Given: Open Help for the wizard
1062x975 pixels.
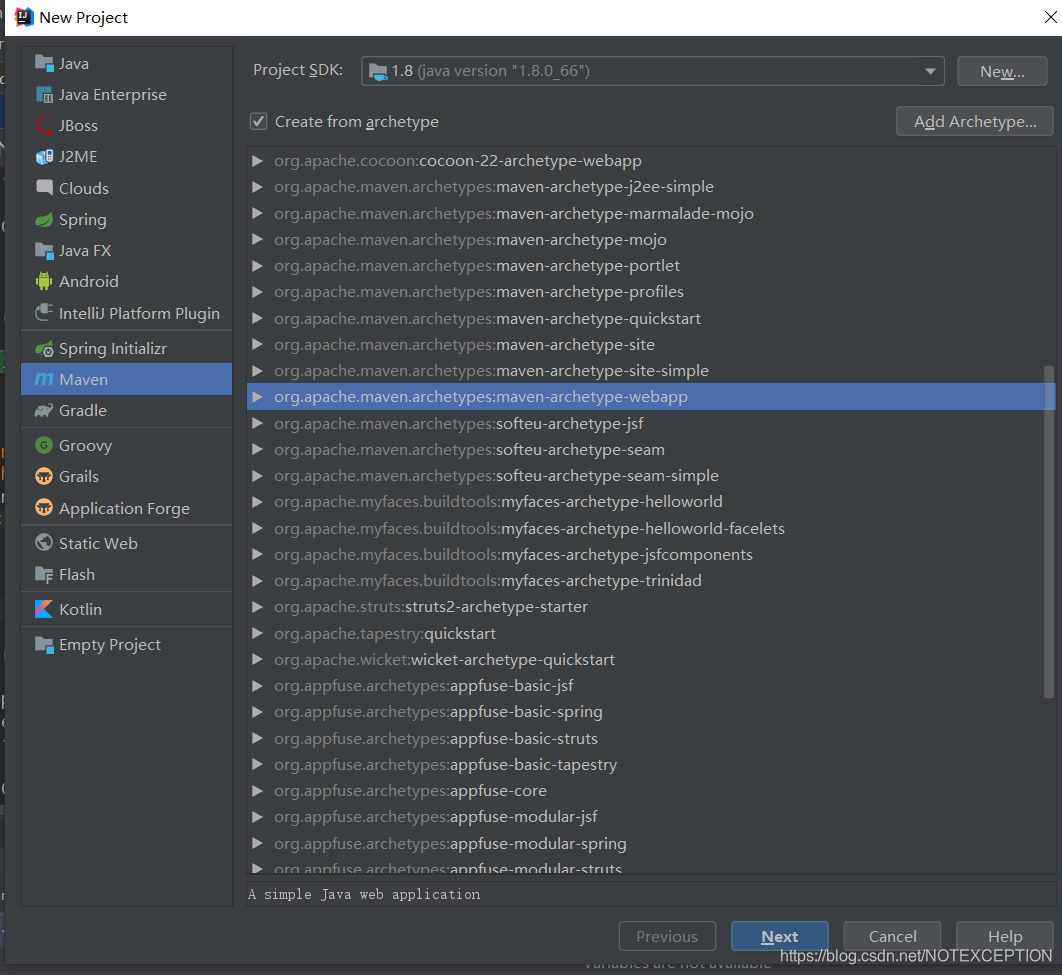Looking at the screenshot, I should coord(1004,936).
